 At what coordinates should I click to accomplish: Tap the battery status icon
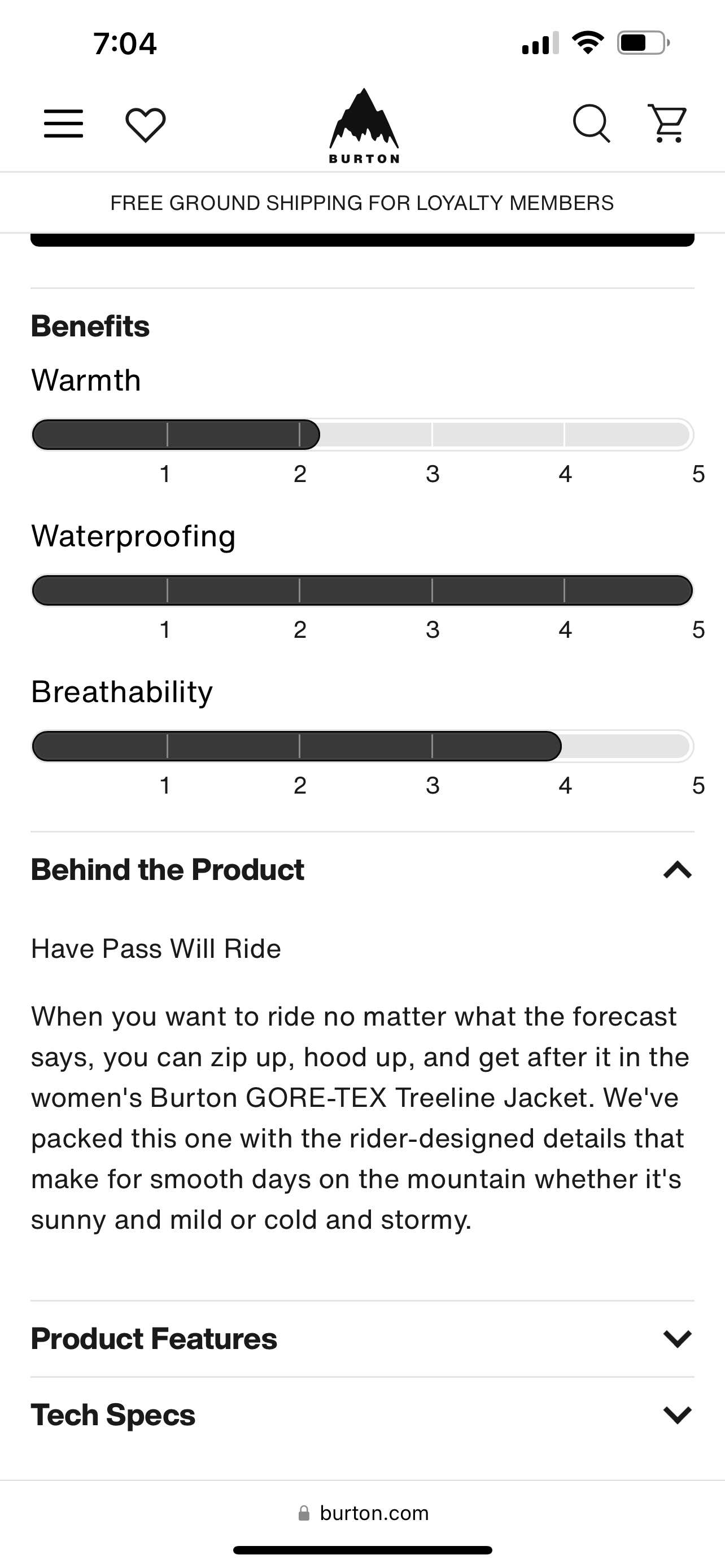pos(643,43)
